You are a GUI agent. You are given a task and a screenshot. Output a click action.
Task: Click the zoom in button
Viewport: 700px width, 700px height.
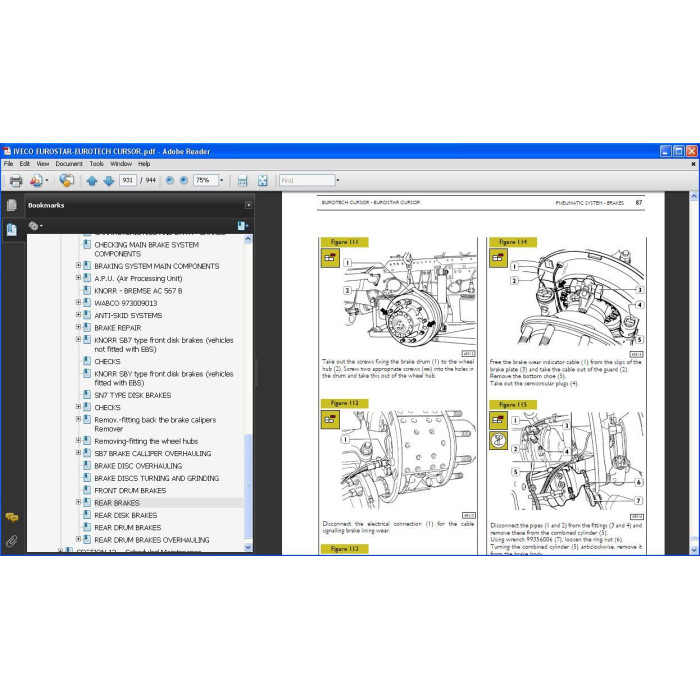184,180
